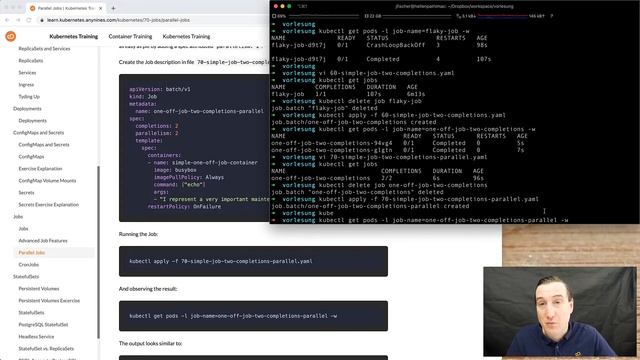Image resolution: width=640 pixels, height=360 pixels.
Task: Select the Parallel Jobs browser tab
Action: [x=65, y=8]
